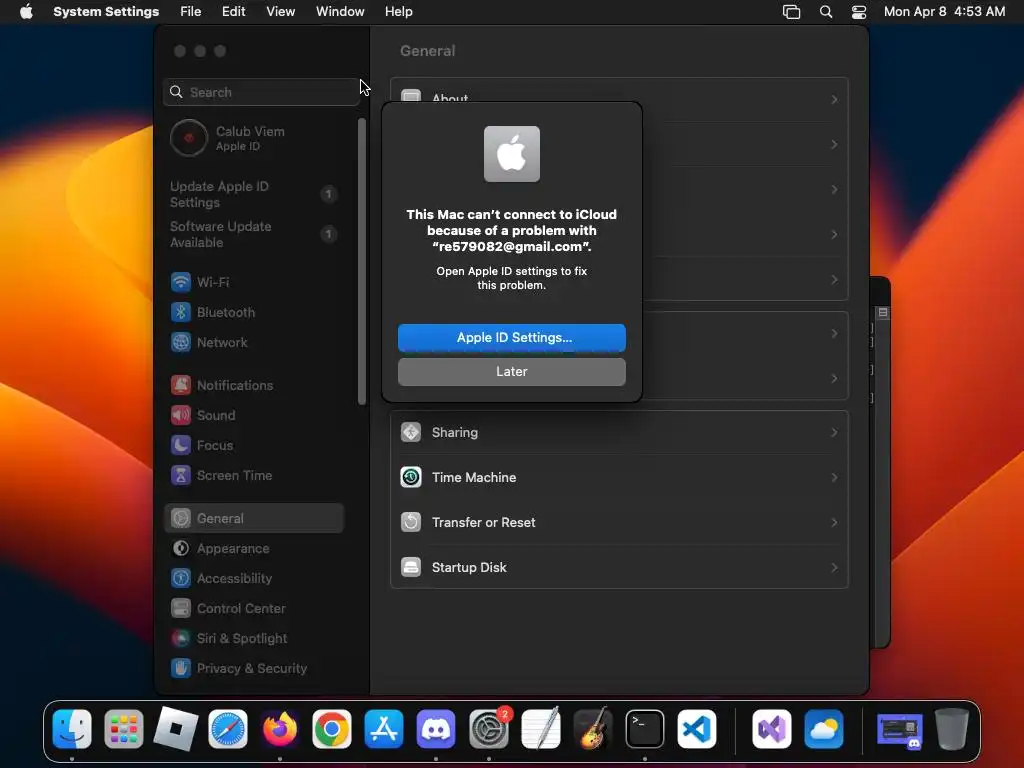Image resolution: width=1024 pixels, height=768 pixels.
Task: Open Discord from the Dock
Action: pyautogui.click(x=436, y=729)
